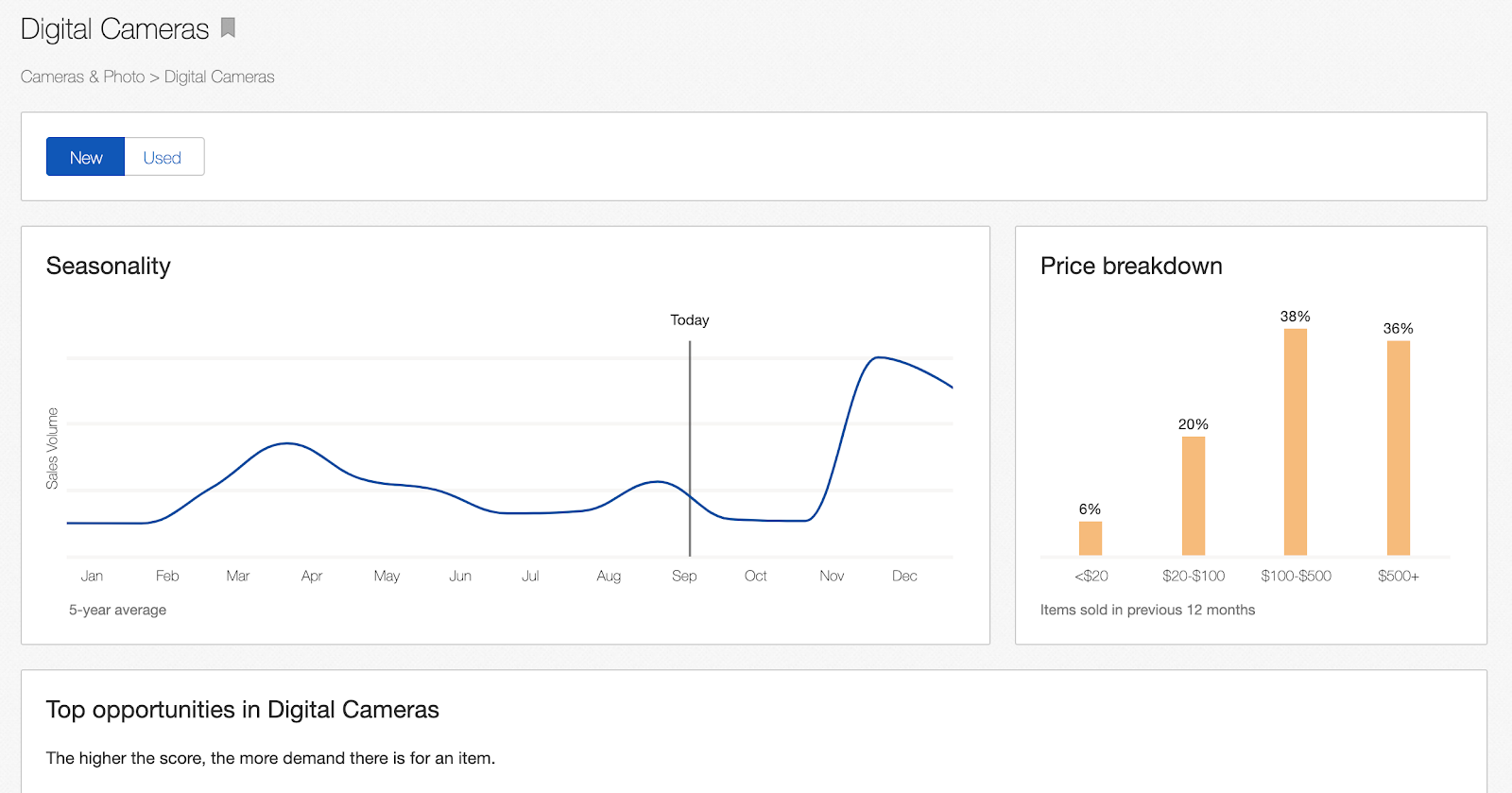Click the bookmark icon beside Digital Cameras
1512x793 pixels.
tap(228, 28)
